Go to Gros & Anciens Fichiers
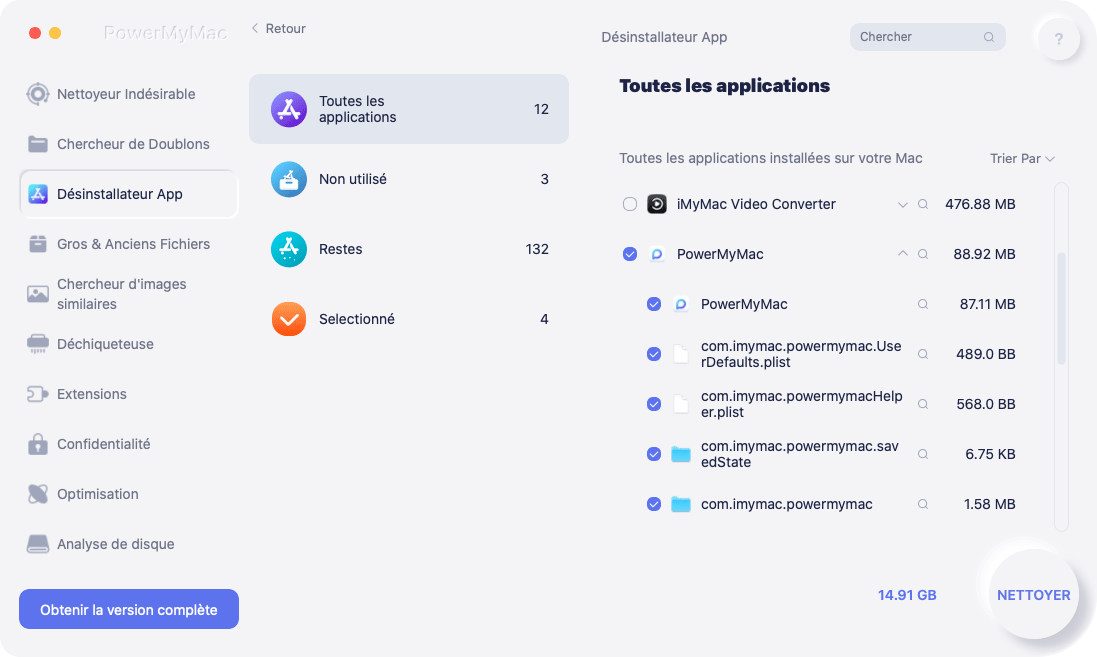 pos(129,244)
